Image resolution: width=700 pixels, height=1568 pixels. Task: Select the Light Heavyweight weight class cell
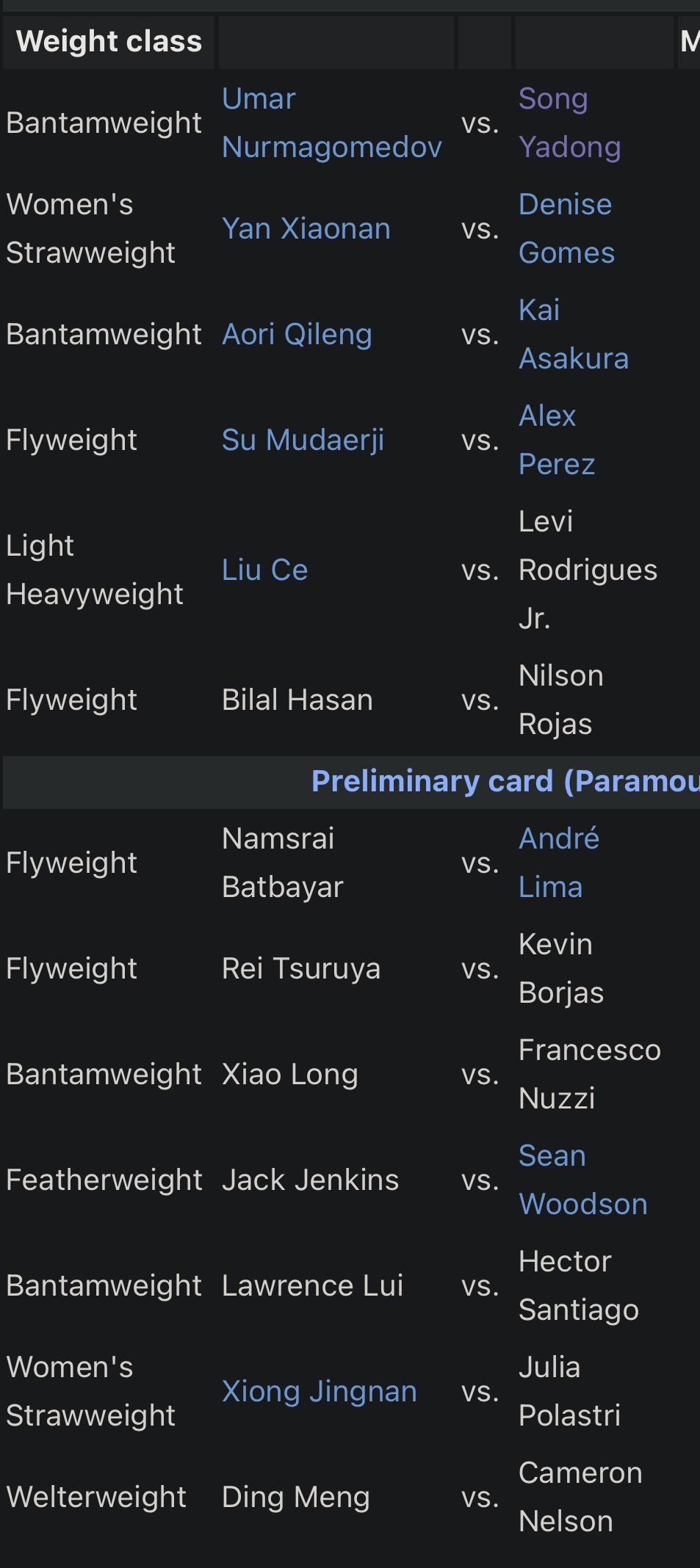109,570
